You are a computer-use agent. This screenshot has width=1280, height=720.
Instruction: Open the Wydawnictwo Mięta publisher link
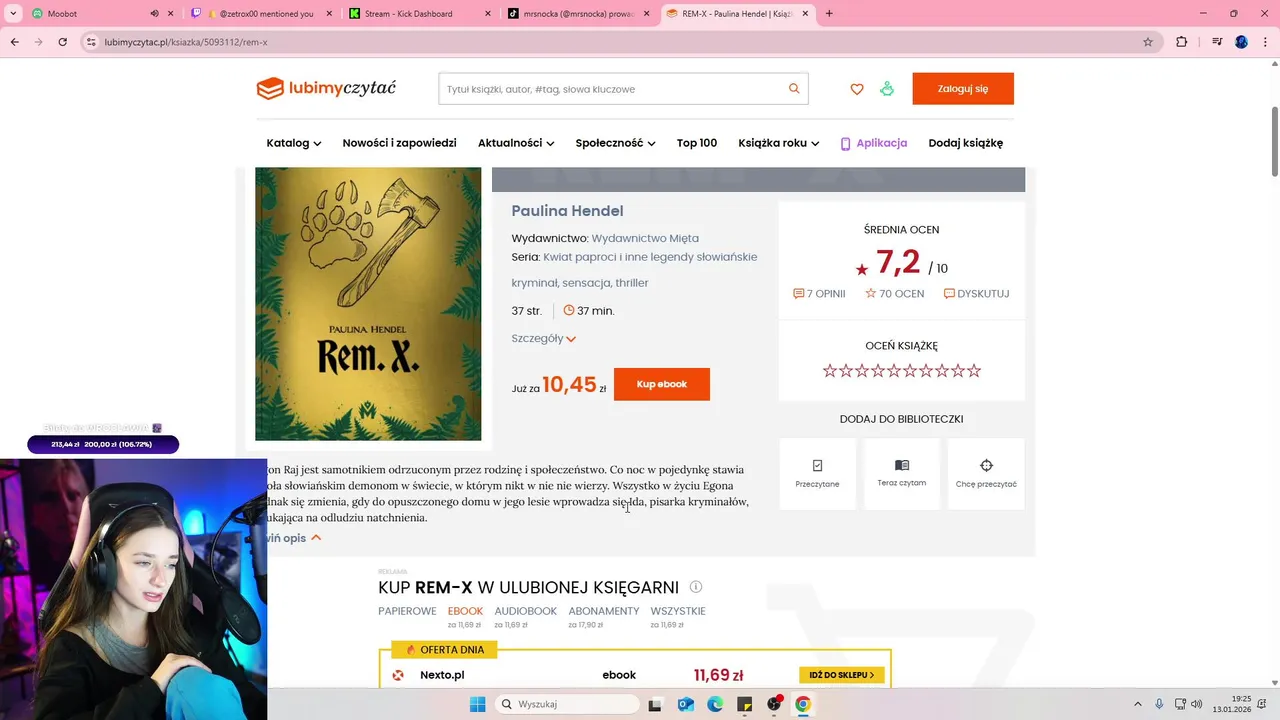(x=645, y=238)
